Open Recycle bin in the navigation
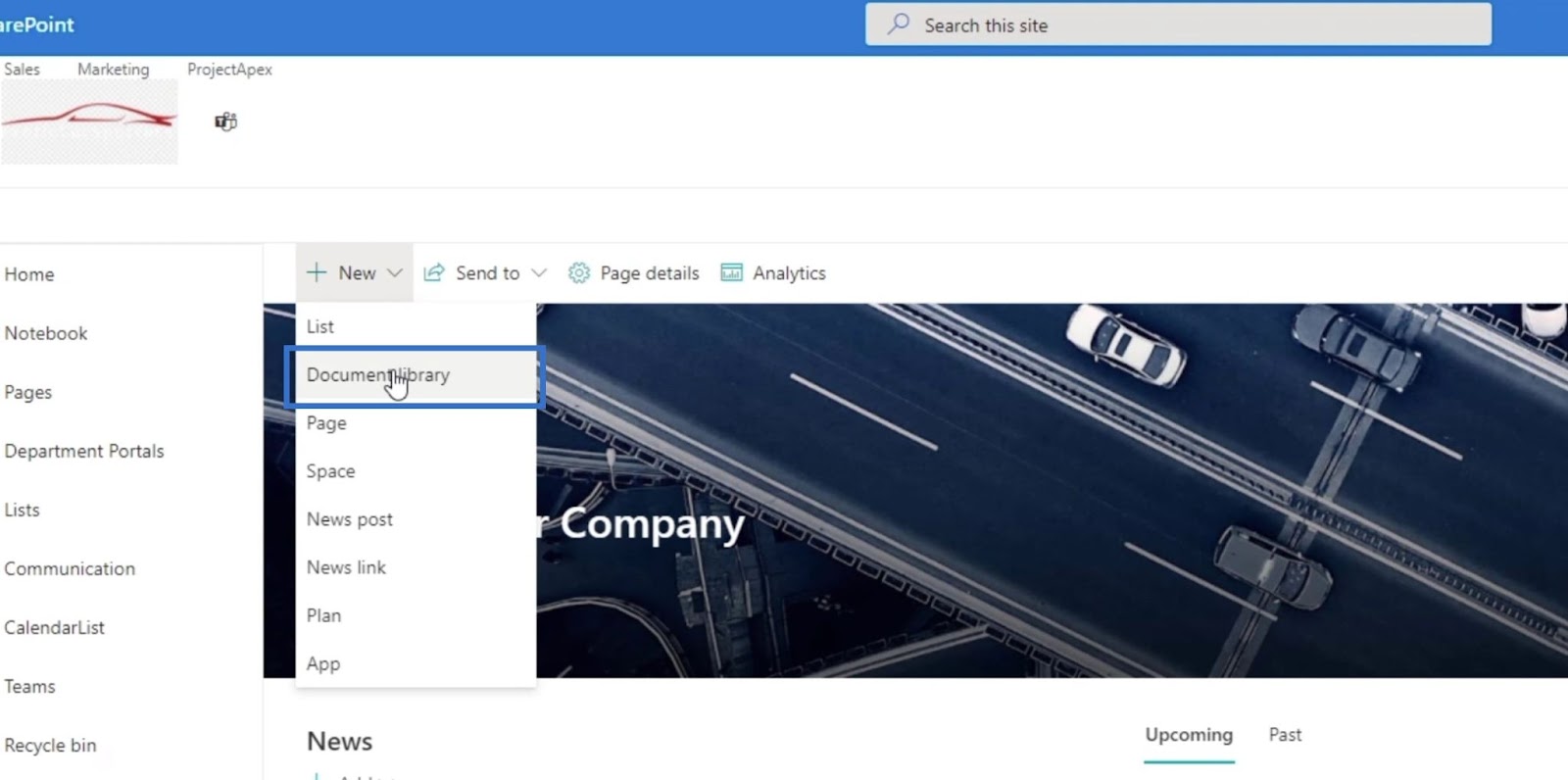 tap(50, 745)
